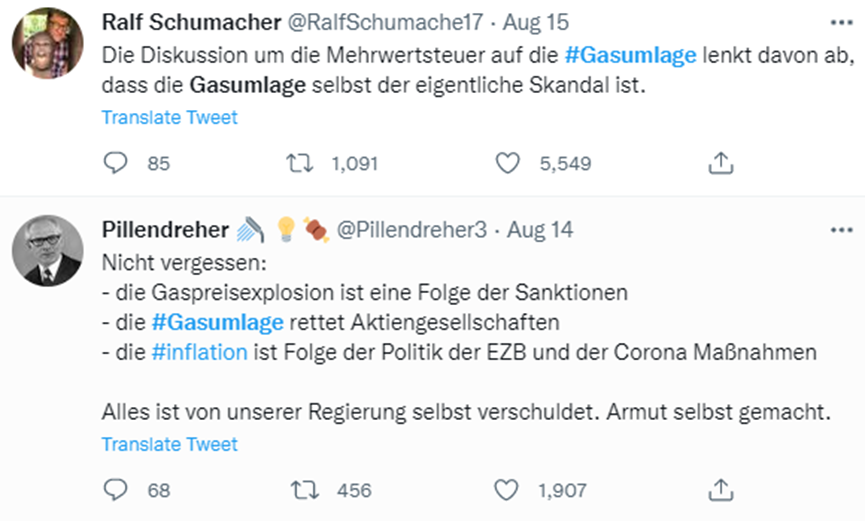This screenshot has height=521, width=865.
Task: Open #Gasumlage hashtag in Ralf's tweet
Action: (x=629, y=56)
